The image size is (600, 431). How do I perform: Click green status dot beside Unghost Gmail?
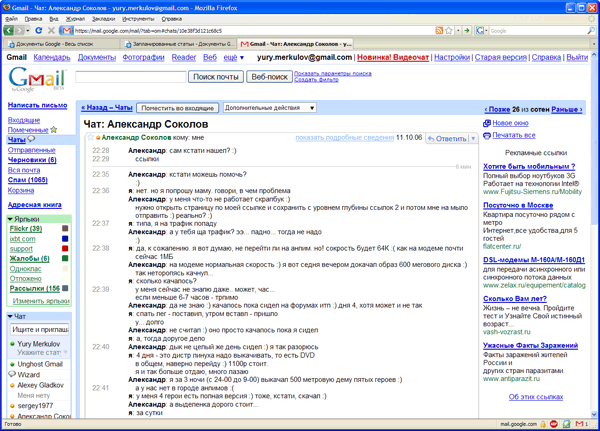pyautogui.click(x=13, y=364)
